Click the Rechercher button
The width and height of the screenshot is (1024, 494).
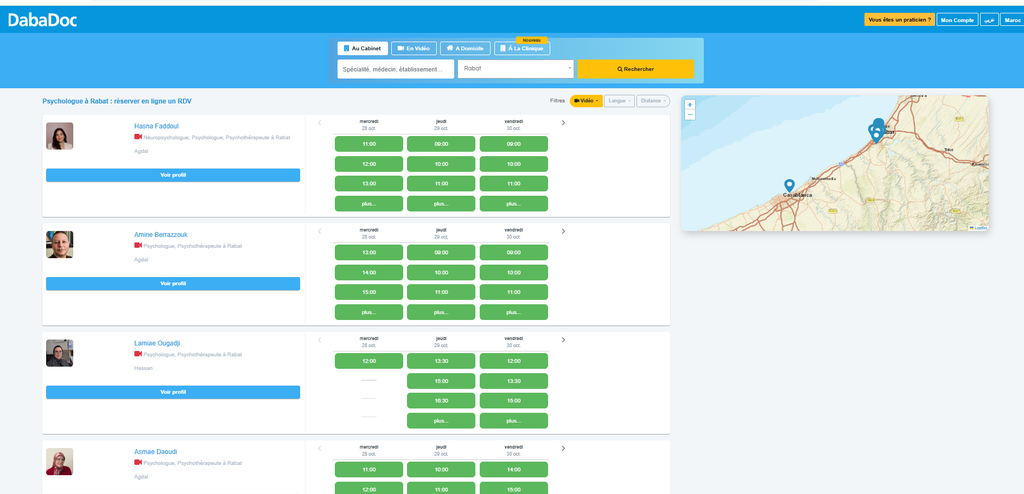tap(635, 69)
